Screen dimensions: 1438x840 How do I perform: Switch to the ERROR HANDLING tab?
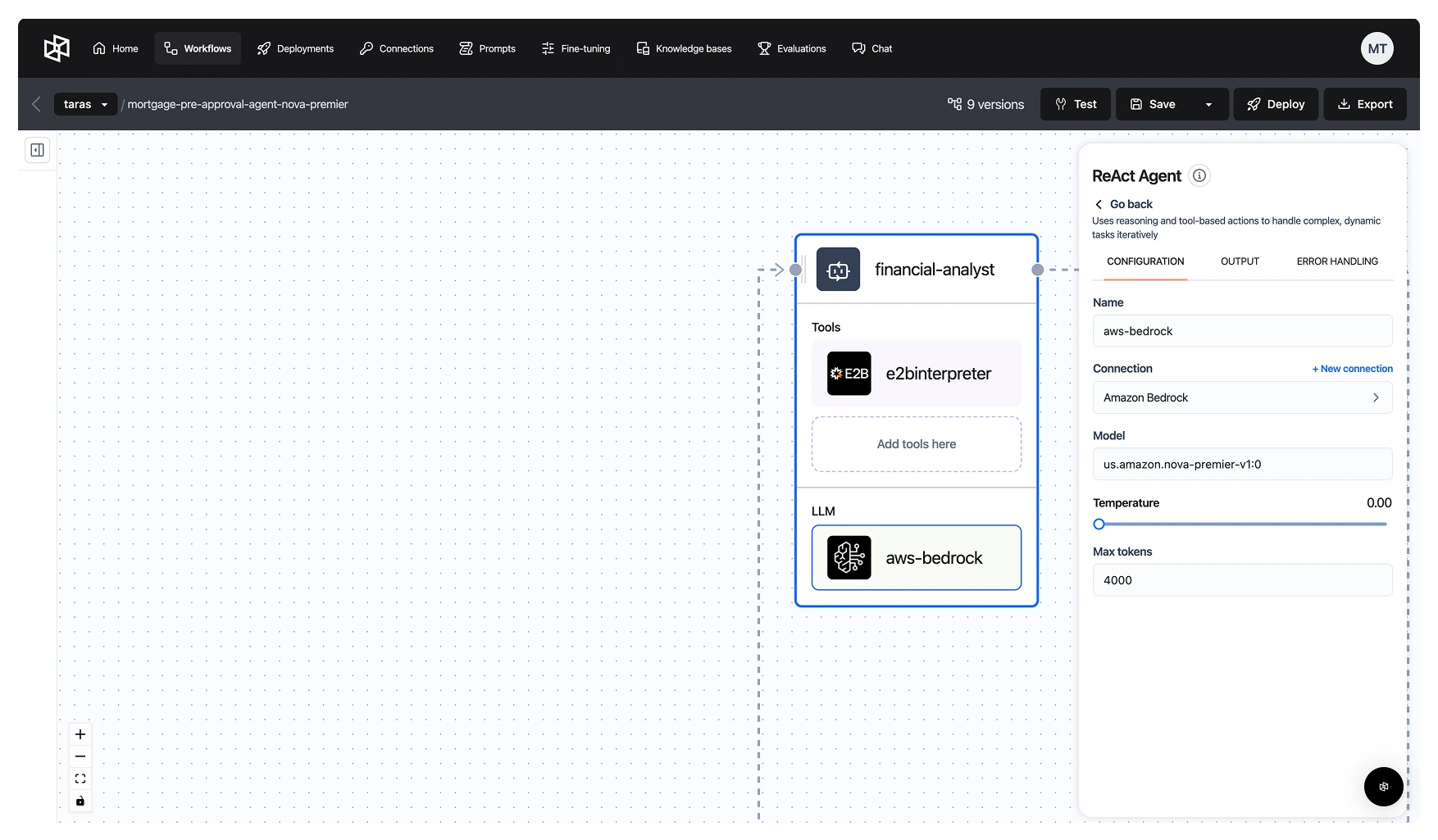(x=1337, y=261)
